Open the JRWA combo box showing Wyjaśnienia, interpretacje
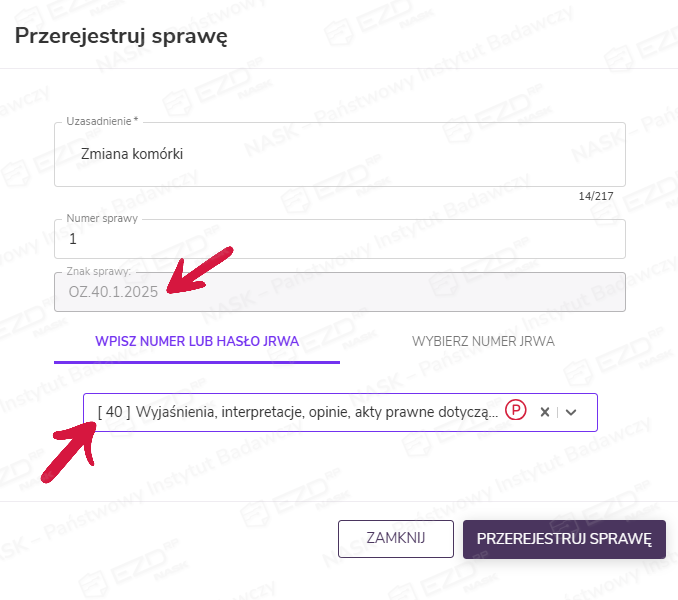The image size is (678, 600). click(300, 412)
